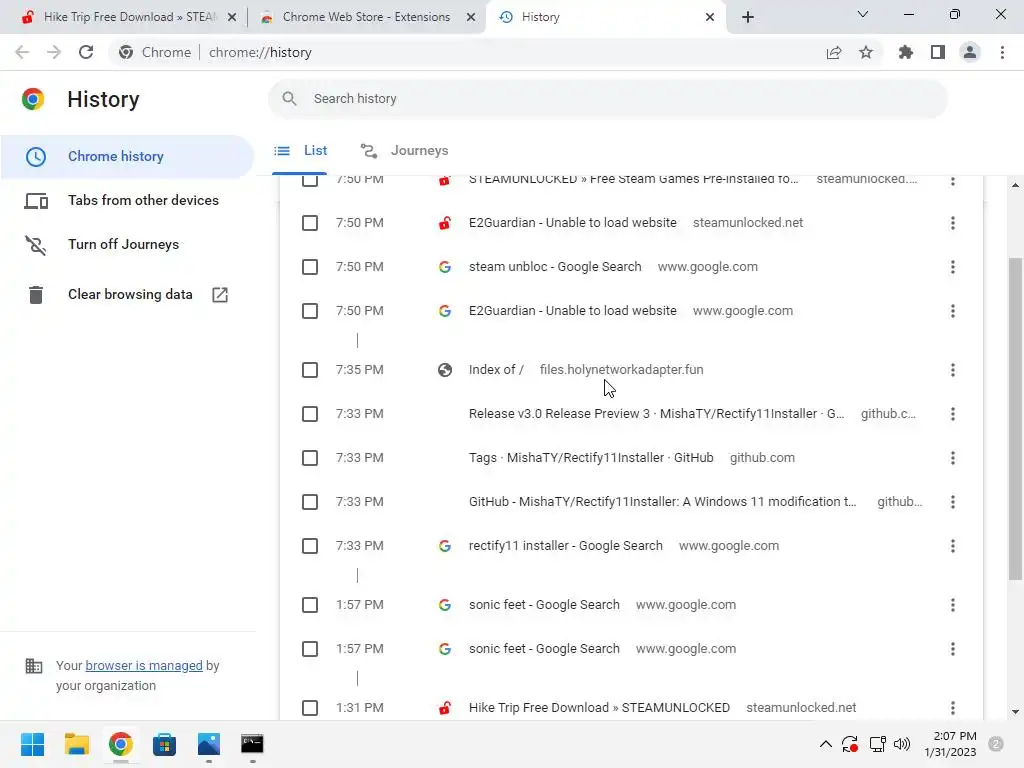Open Chrome's three-dot main menu
Image resolution: width=1024 pixels, height=768 pixels.
pyautogui.click(x=1002, y=52)
